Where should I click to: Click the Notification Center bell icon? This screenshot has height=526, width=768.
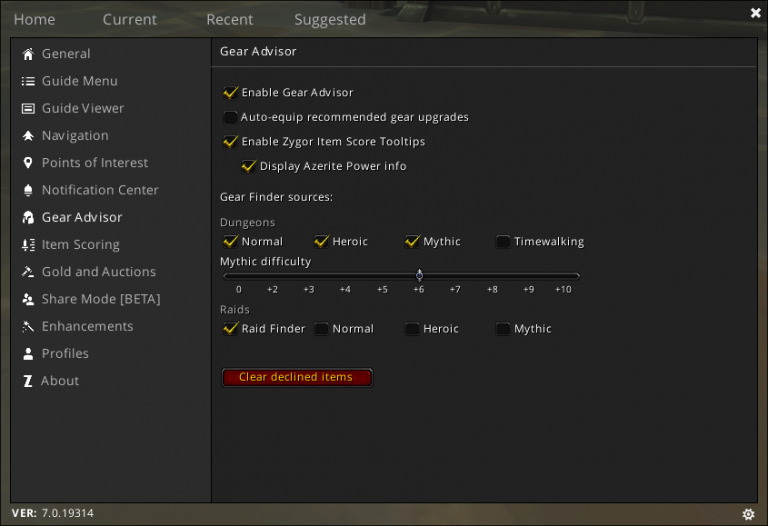pyautogui.click(x=28, y=190)
